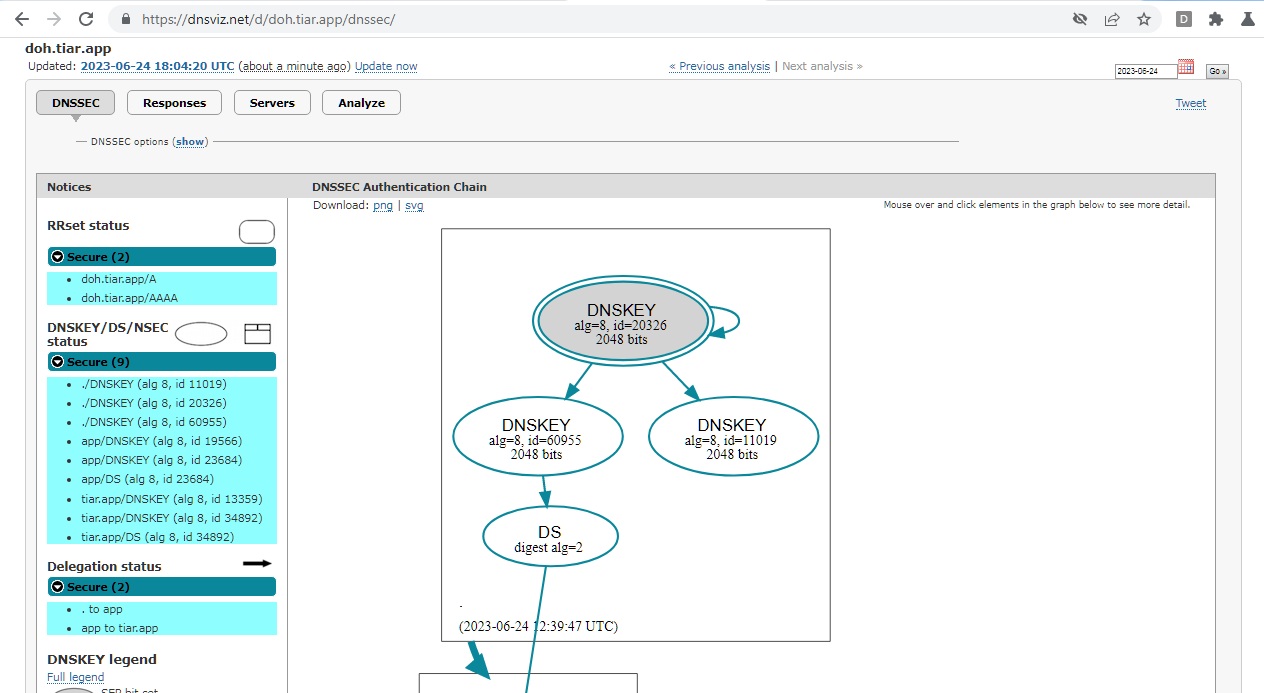The image size is (1264, 693).
Task: Open the Full legend link
Action: point(76,677)
